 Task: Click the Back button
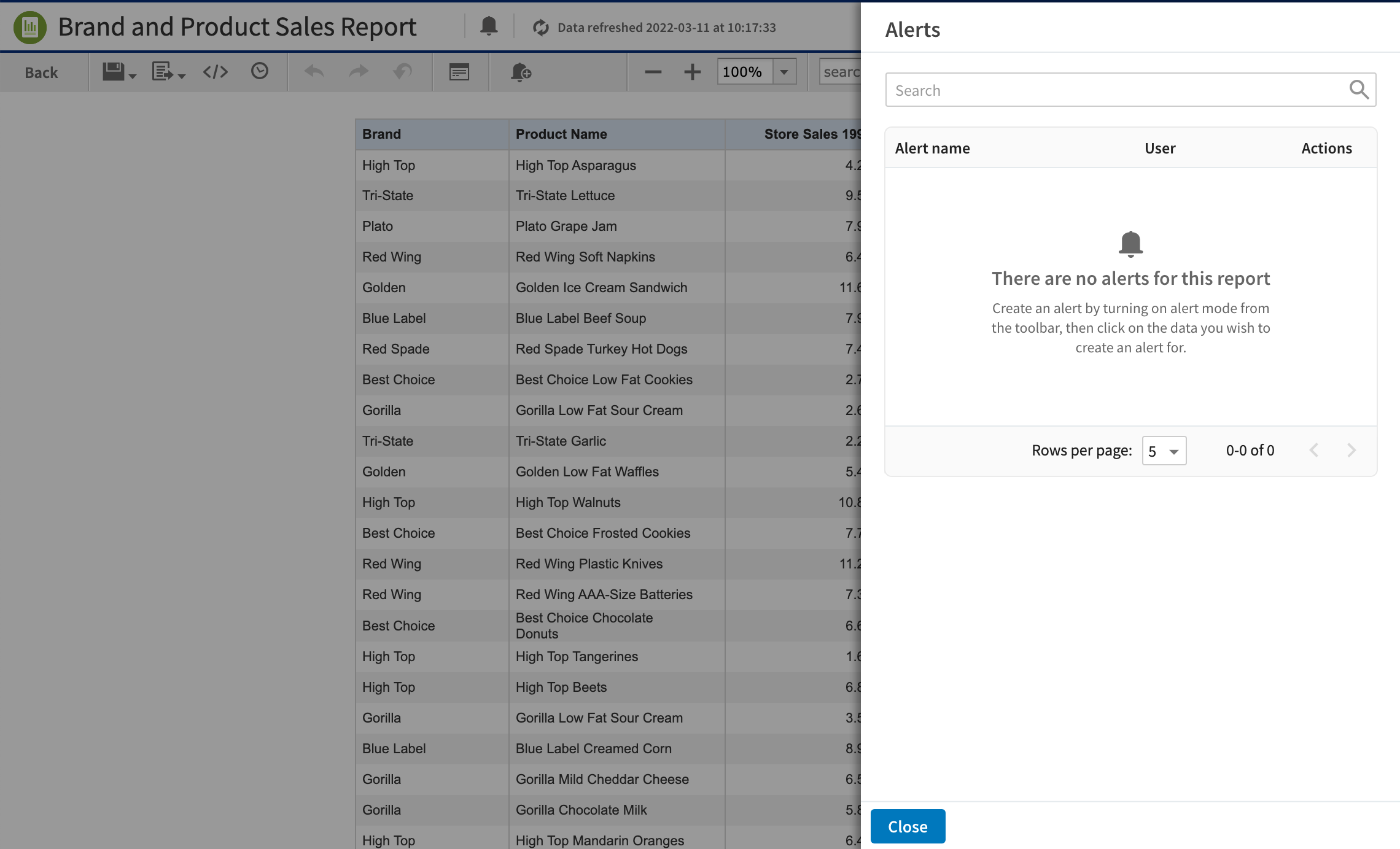pyautogui.click(x=41, y=72)
